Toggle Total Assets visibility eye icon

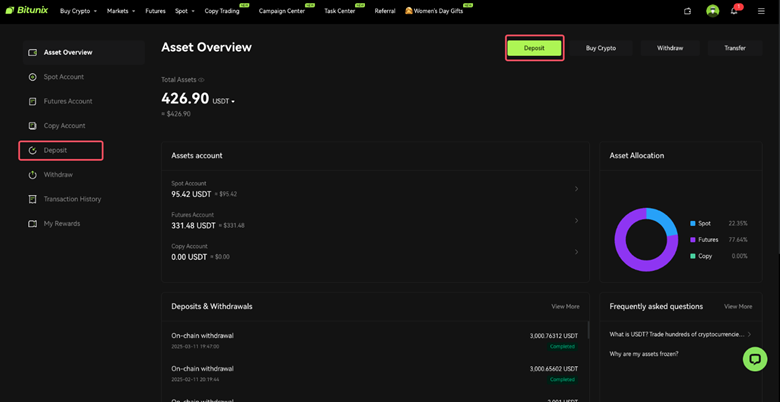point(201,80)
